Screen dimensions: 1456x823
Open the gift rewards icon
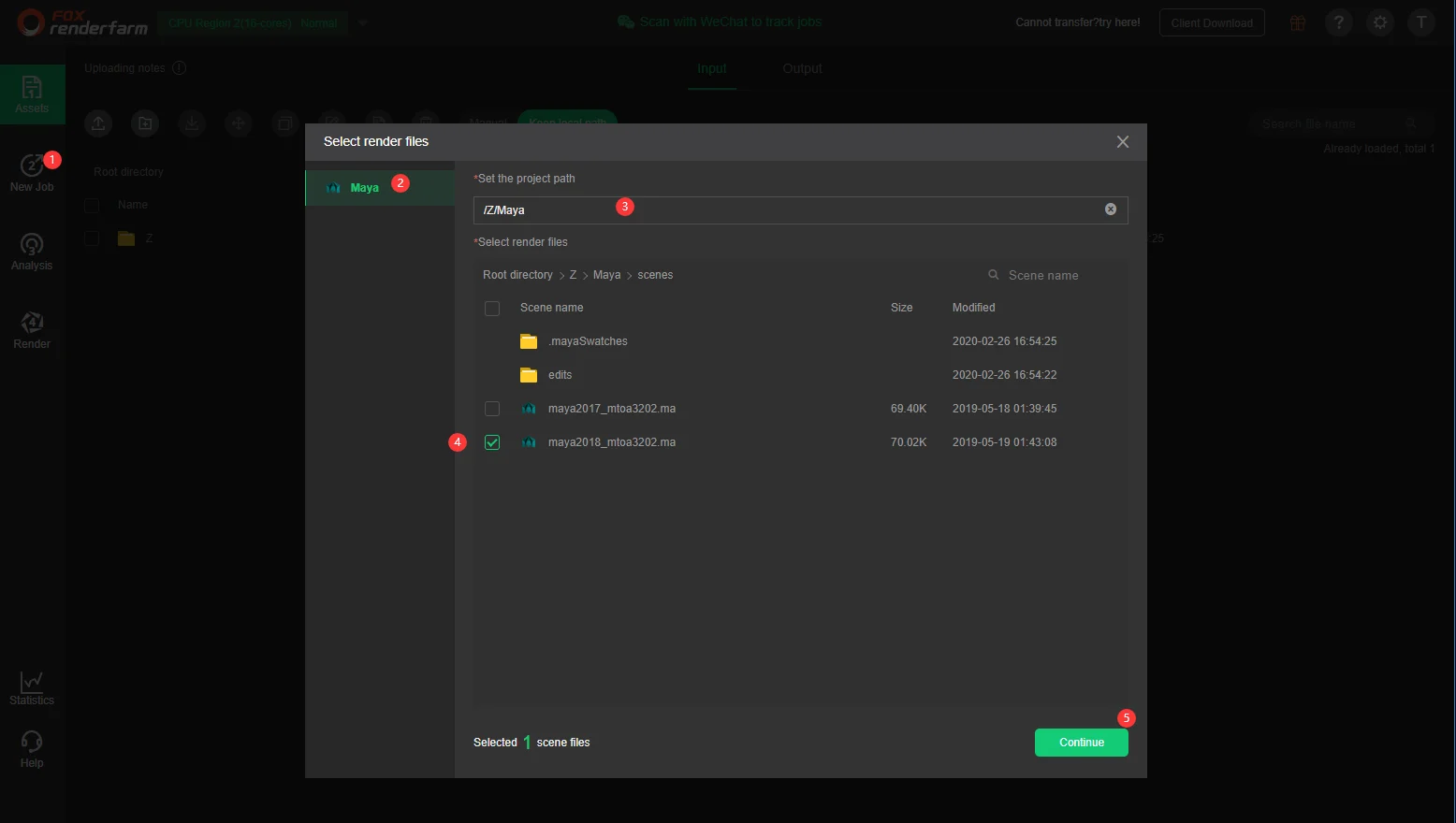(1298, 22)
